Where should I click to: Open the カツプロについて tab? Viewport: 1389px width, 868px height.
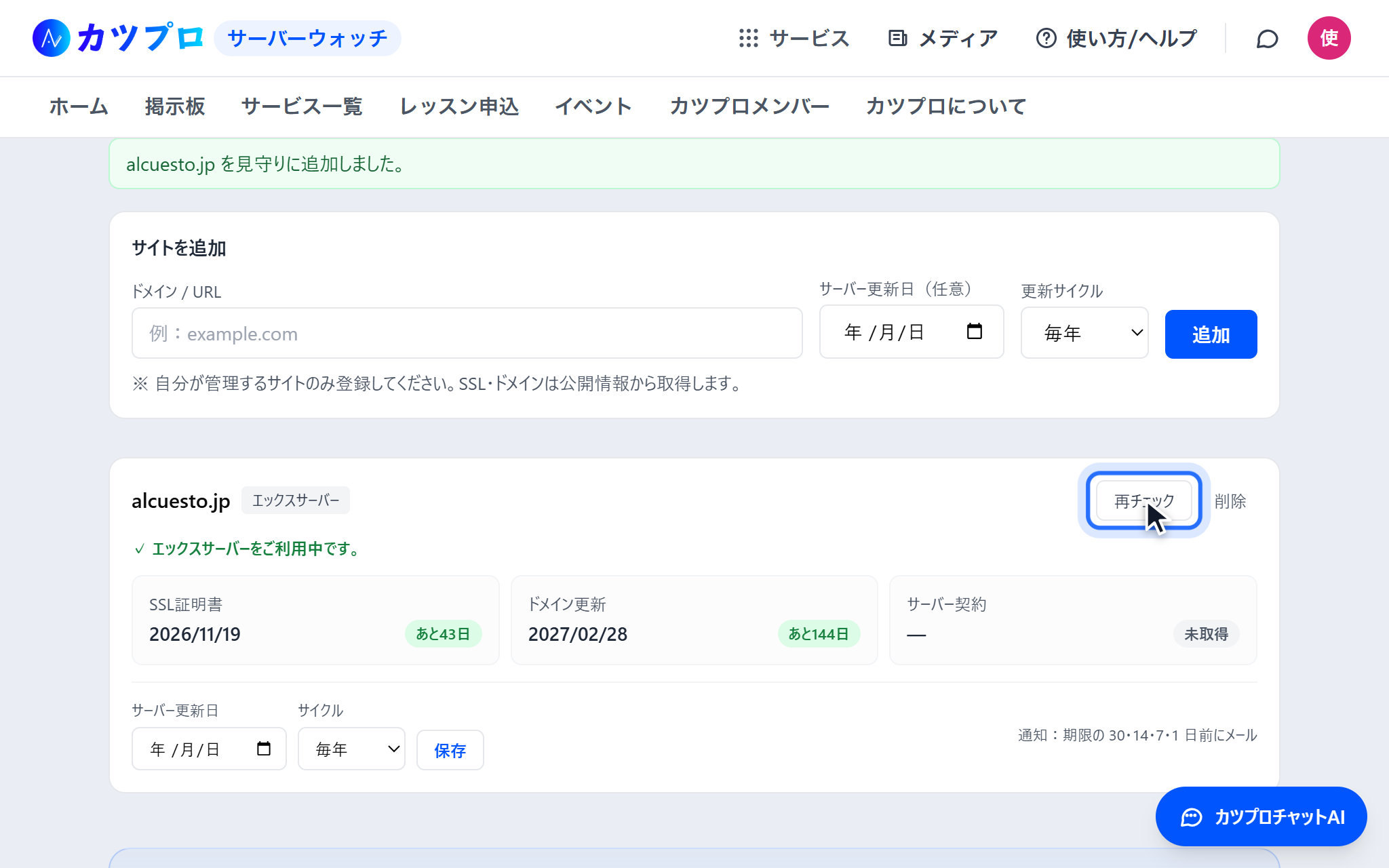pyautogui.click(x=946, y=106)
